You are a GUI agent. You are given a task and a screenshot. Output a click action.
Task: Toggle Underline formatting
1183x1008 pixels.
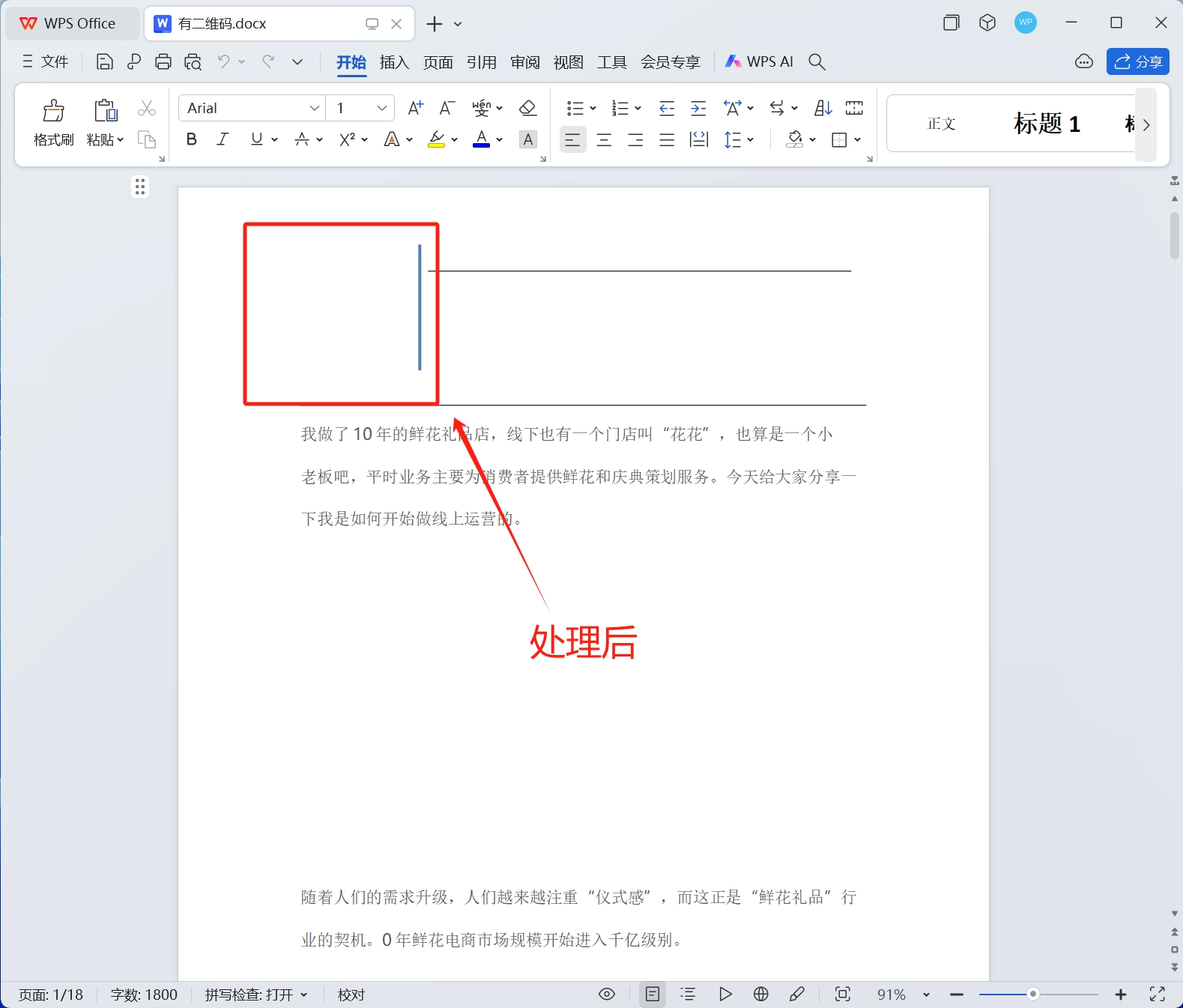click(257, 139)
